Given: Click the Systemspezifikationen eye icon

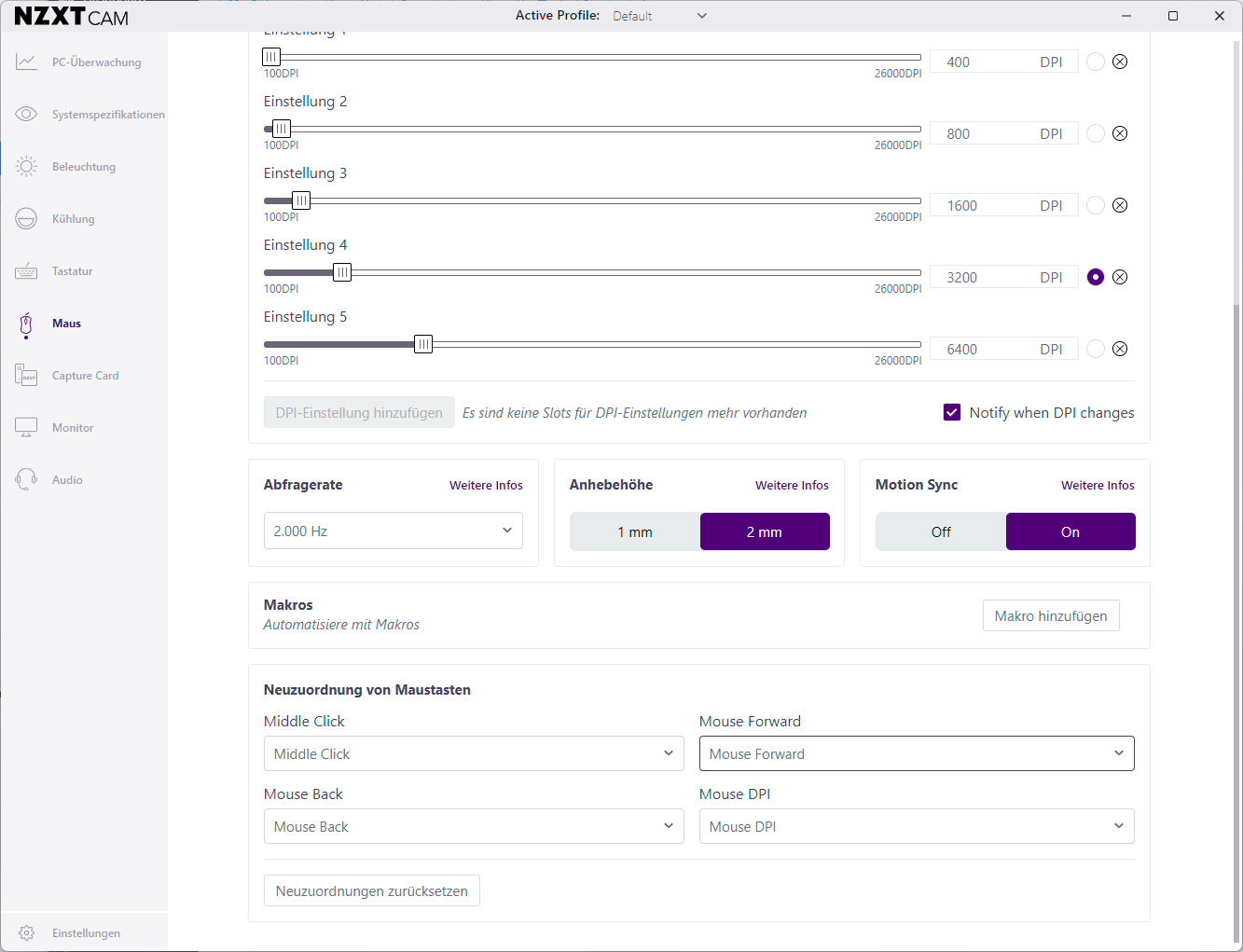Looking at the screenshot, I should pos(26,115).
